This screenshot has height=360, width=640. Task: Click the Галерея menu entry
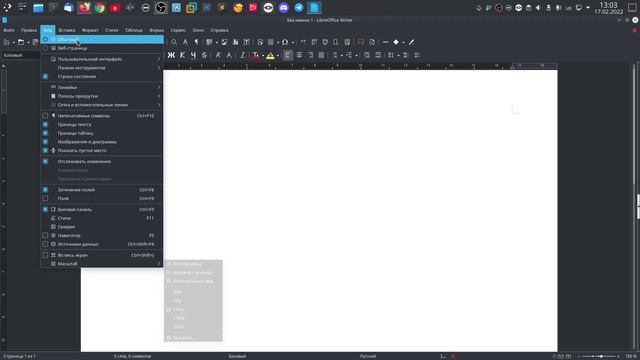102,227
